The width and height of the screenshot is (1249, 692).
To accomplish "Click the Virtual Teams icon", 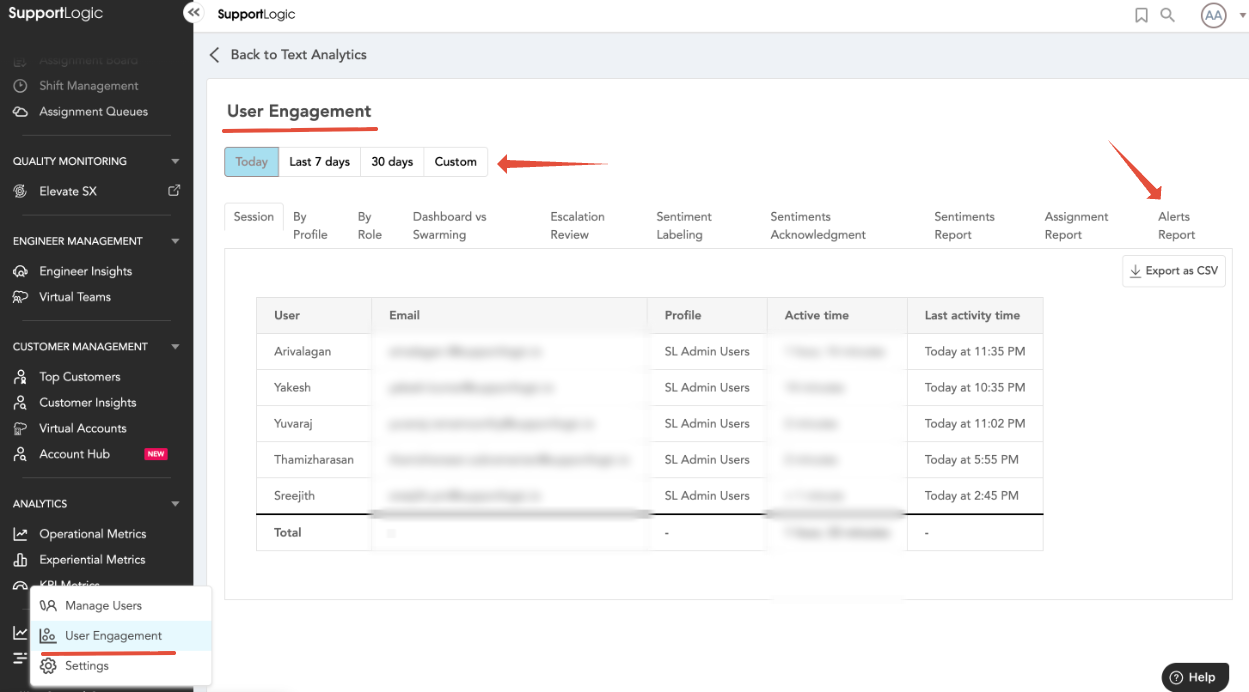I will pos(20,297).
